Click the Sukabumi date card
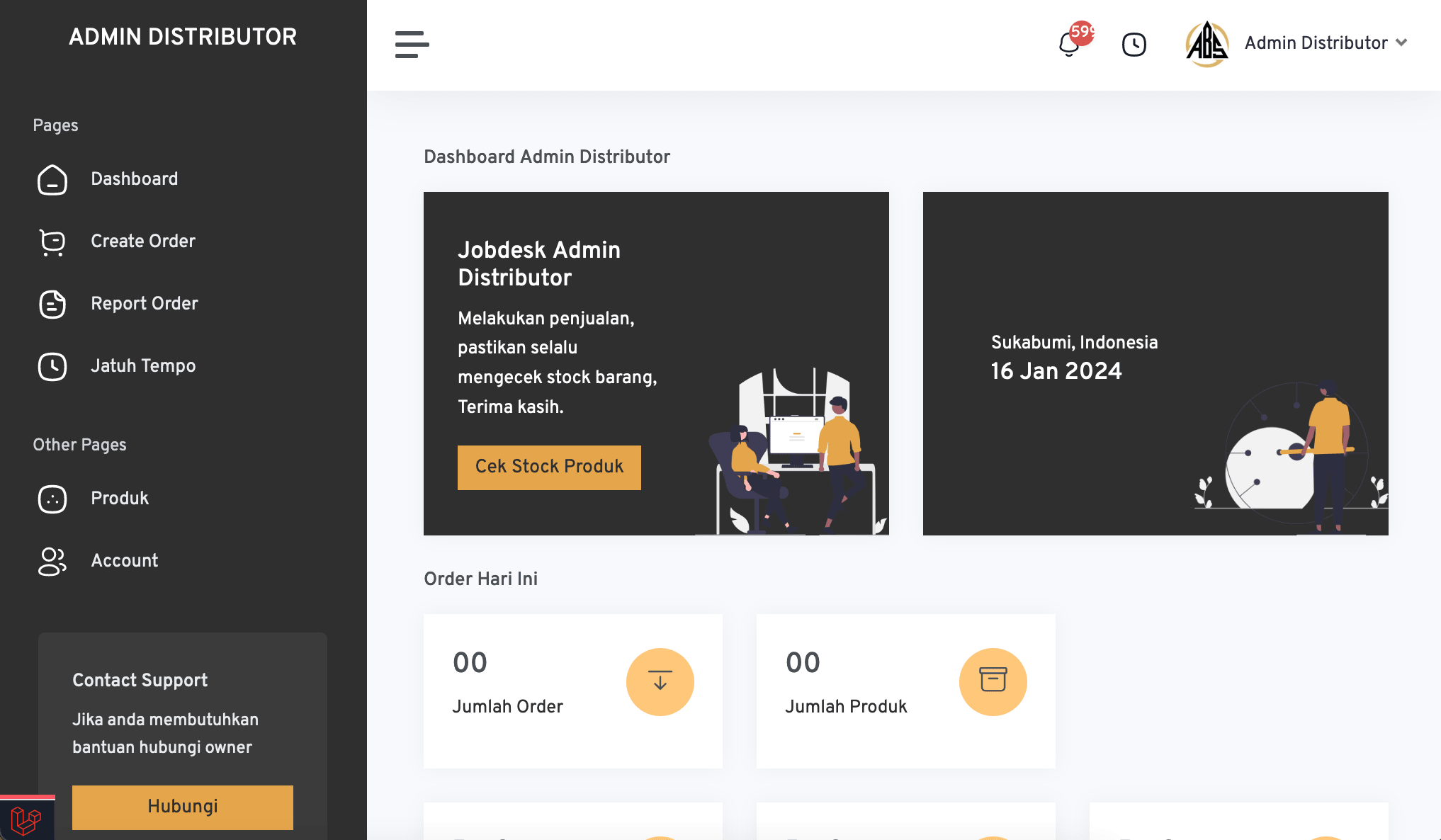 [x=1155, y=363]
